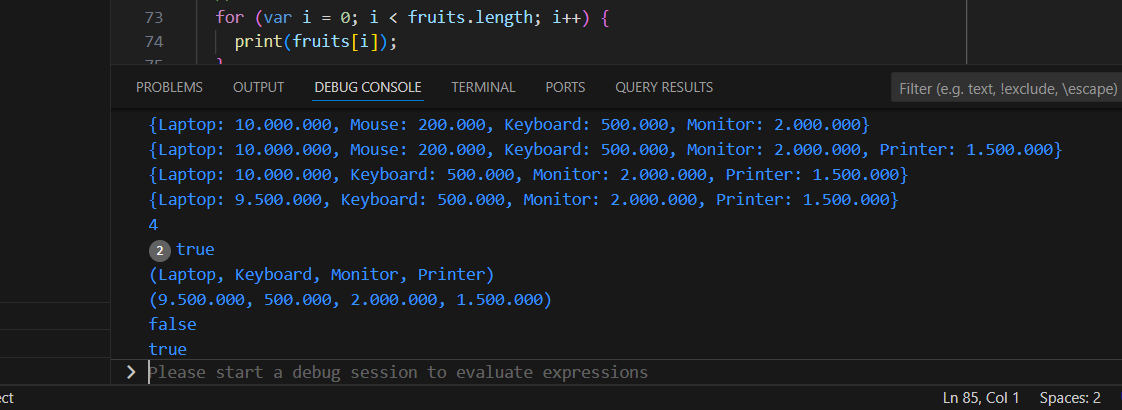Click Ln 85, Col 1 in status bar
This screenshot has height=410, width=1122.
click(x=981, y=398)
